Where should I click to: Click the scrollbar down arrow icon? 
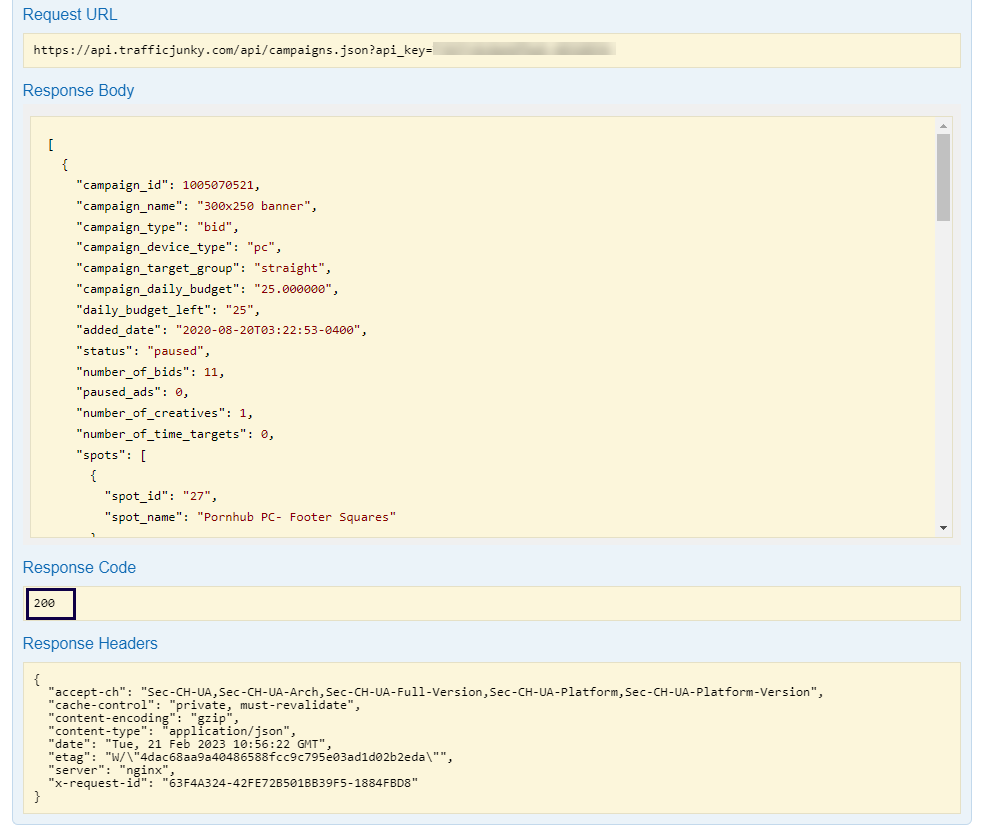[x=941, y=527]
